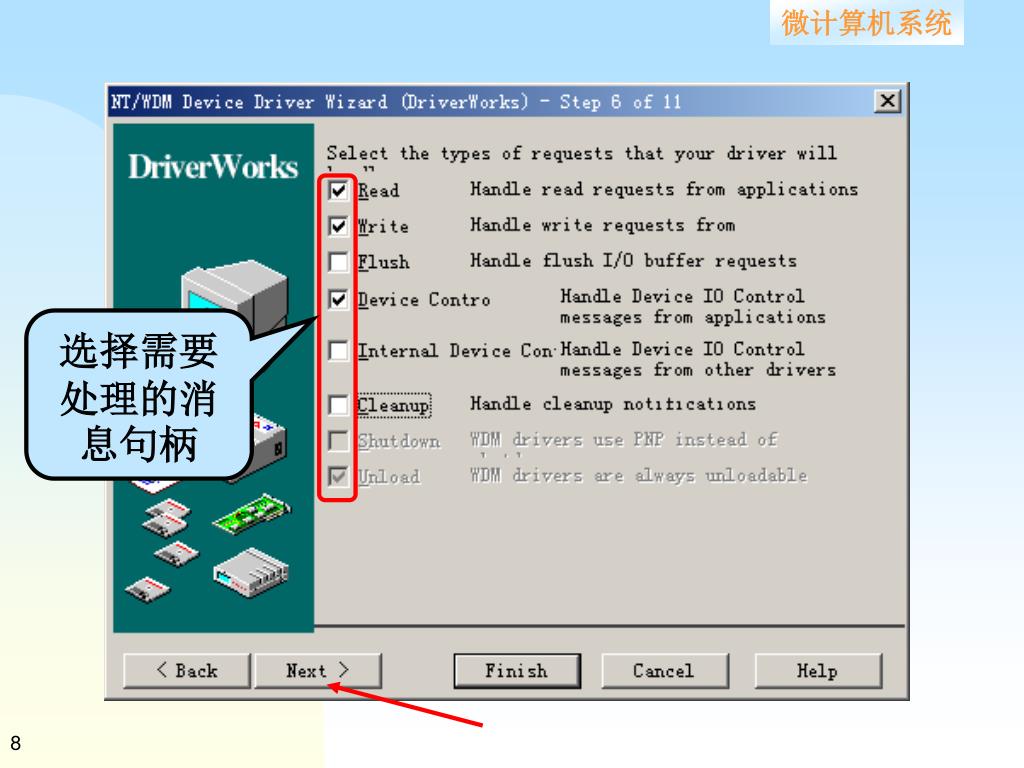This screenshot has height=768, width=1024.
Task: Click the green circuit board card icon
Action: point(252,513)
